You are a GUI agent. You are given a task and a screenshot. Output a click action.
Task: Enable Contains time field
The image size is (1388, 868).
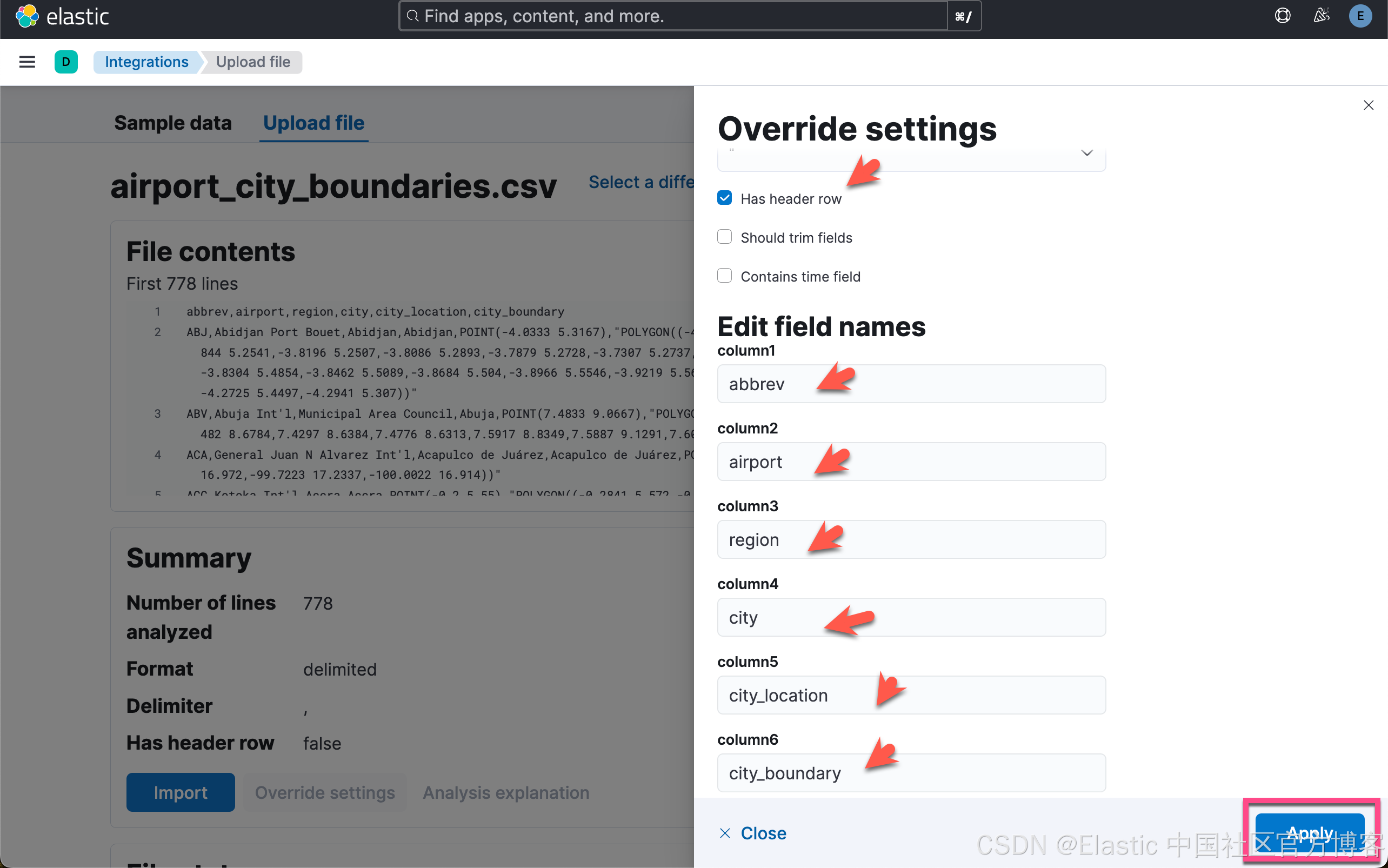tap(724, 276)
